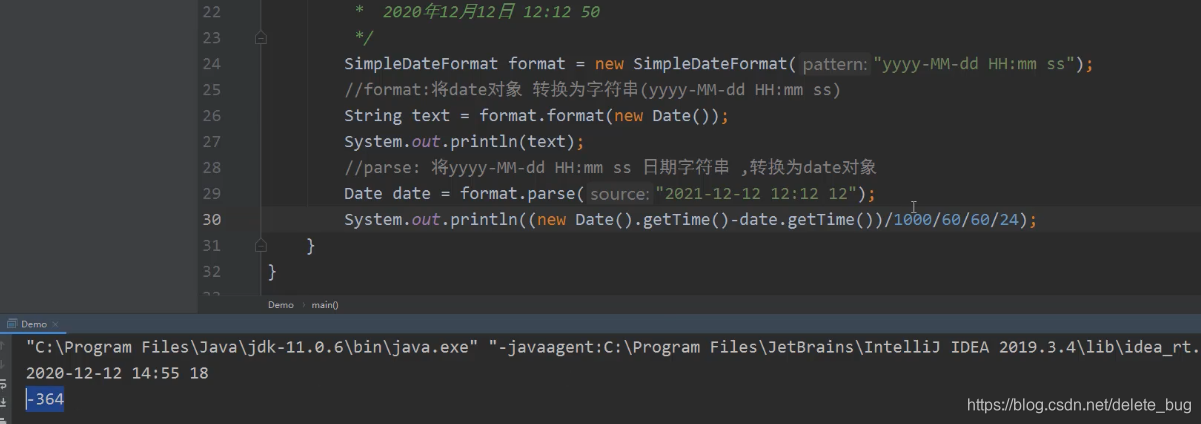Click line number 24 in the gutter

tap(211, 64)
